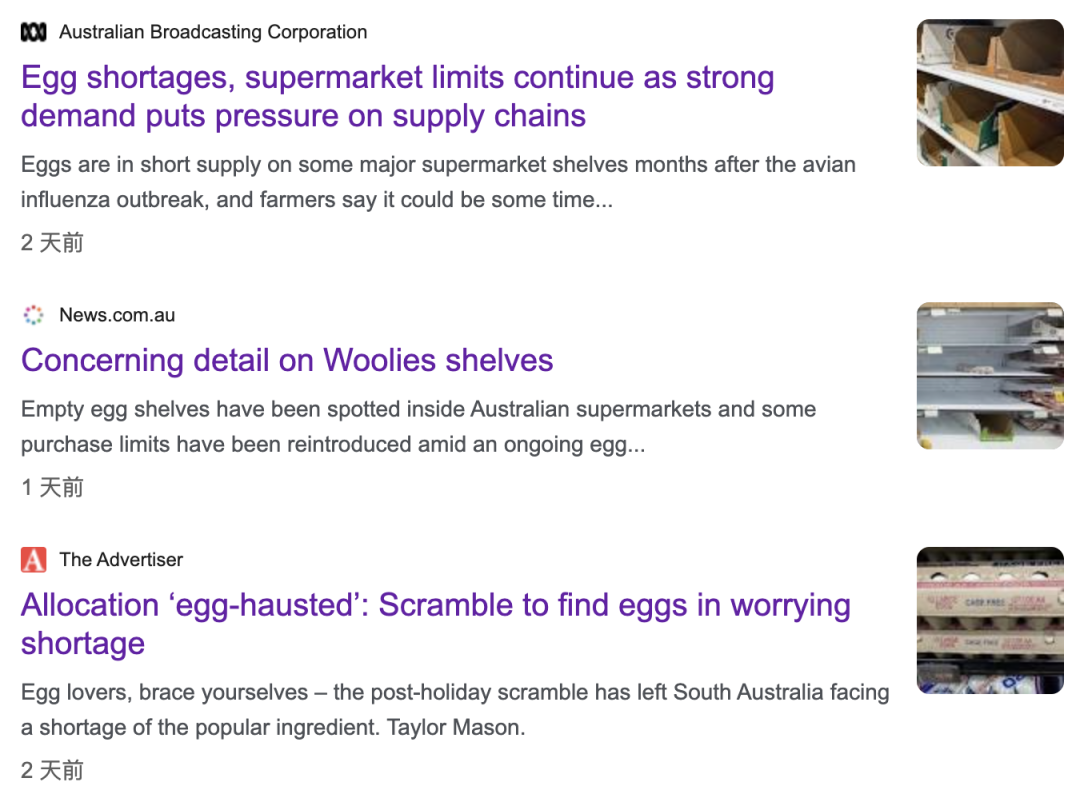Click the Australian Broadcasting Corporation source name
The width and height of the screenshot is (1080, 798).
(x=213, y=33)
